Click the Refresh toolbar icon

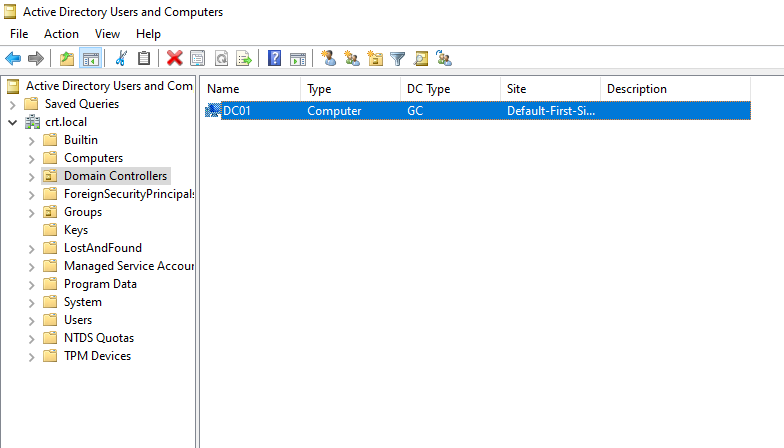click(221, 58)
